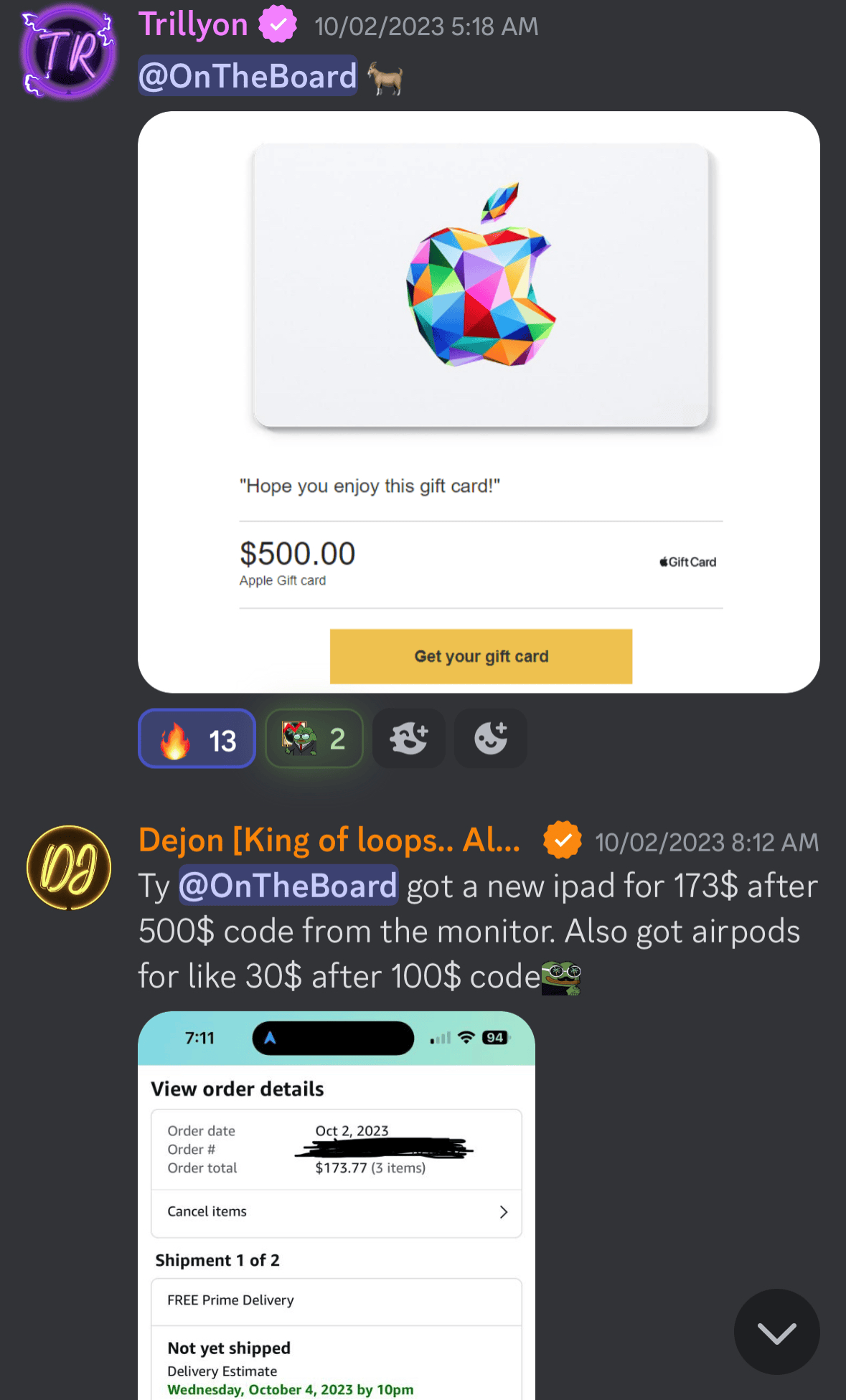Click the add super reaction icon
The image size is (846, 1400).
click(409, 739)
